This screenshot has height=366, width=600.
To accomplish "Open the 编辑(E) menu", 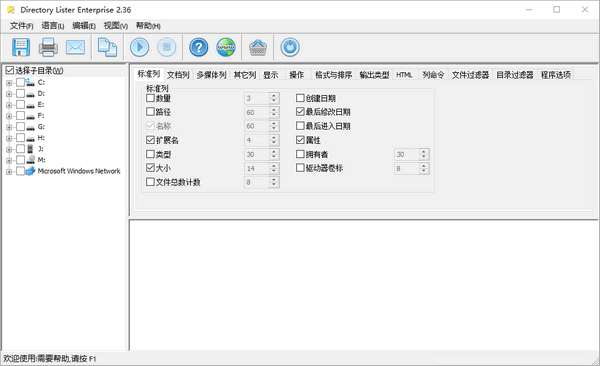I will point(84,26).
